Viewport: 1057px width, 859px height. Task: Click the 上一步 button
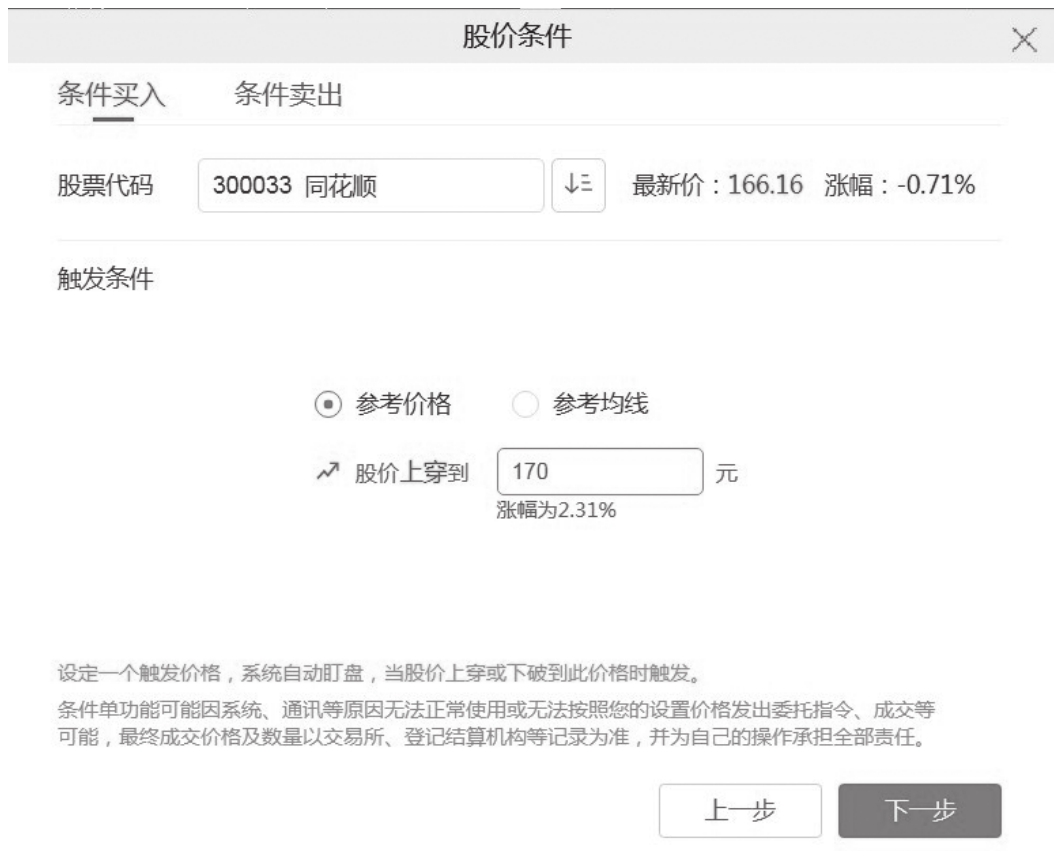pos(740,810)
